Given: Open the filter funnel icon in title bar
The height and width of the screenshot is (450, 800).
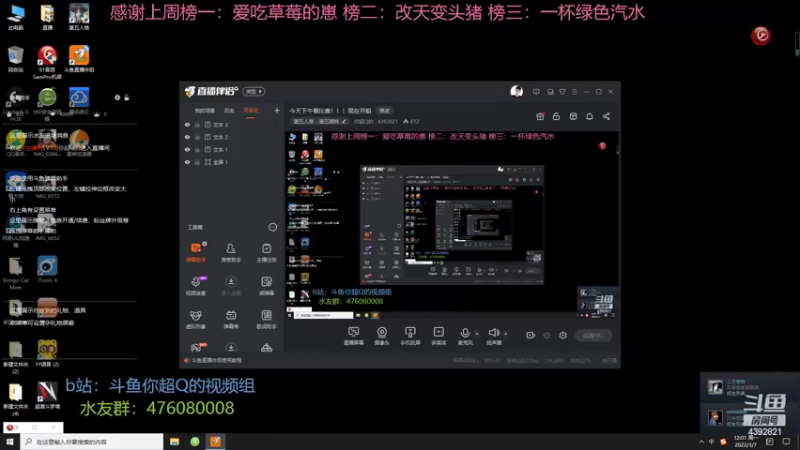Looking at the screenshot, I should (x=562, y=92).
